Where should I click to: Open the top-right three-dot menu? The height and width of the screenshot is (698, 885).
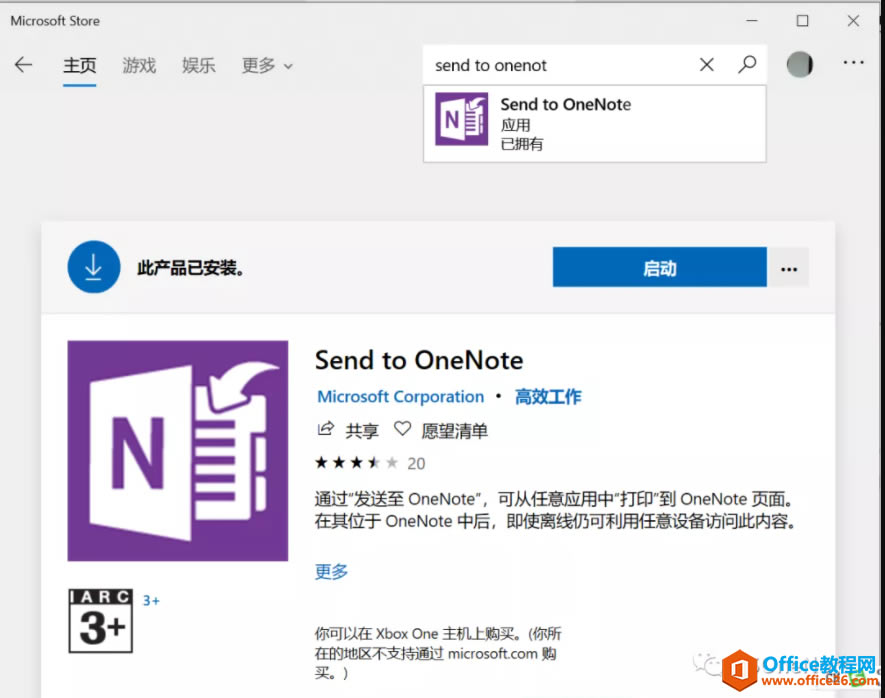pyautogui.click(x=853, y=63)
